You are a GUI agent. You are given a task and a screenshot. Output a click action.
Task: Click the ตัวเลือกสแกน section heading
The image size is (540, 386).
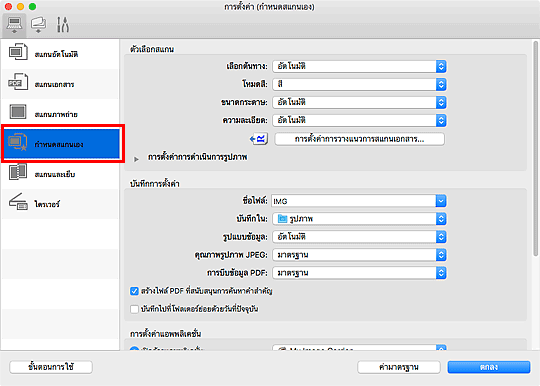point(152,49)
